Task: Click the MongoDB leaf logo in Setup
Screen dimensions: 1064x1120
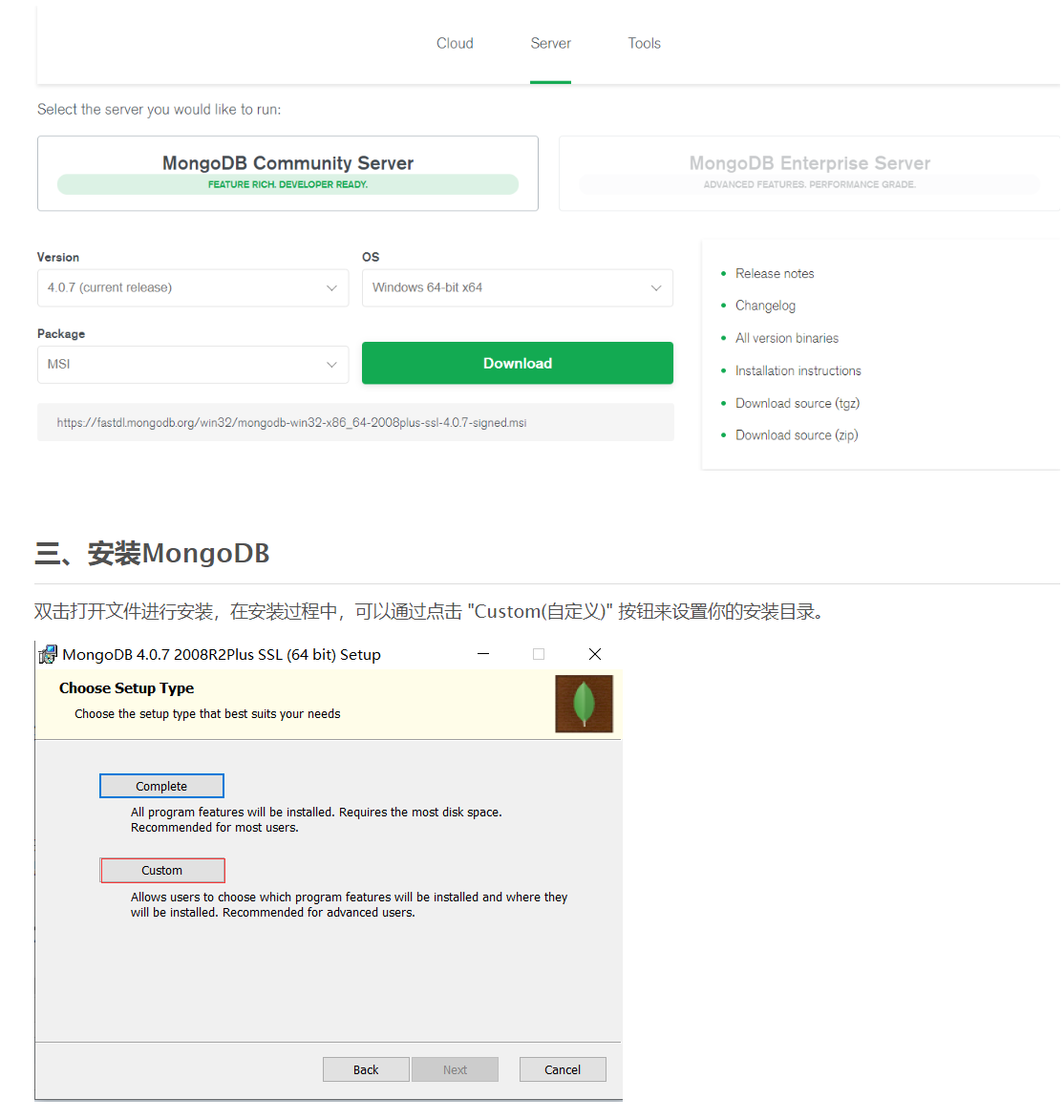Action: point(584,704)
